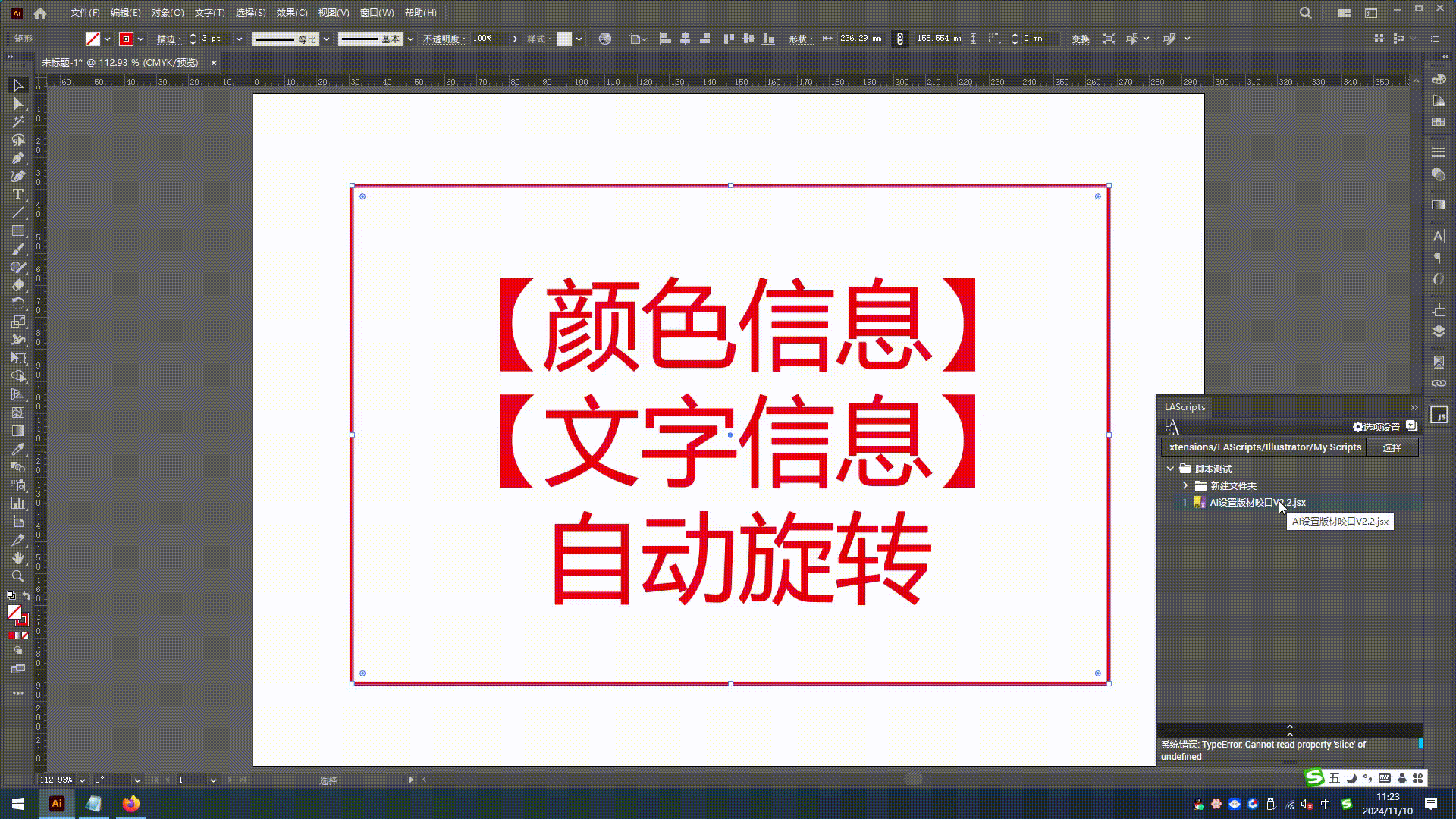Viewport: 1456px width, 819px height.
Task: Collapse the 脚本测试 folder tree
Action: click(1169, 469)
